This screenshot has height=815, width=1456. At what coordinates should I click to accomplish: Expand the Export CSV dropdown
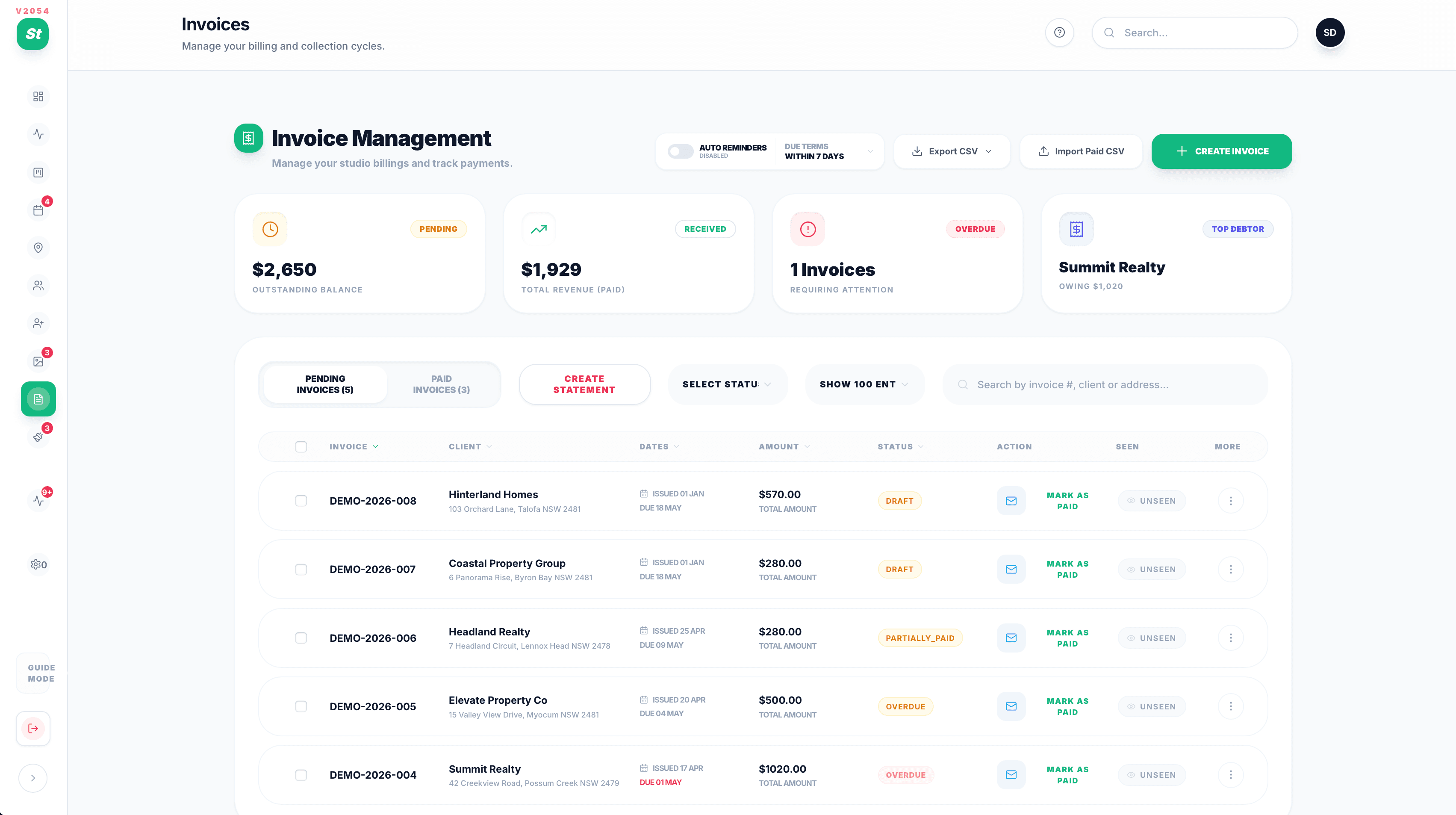pos(952,151)
